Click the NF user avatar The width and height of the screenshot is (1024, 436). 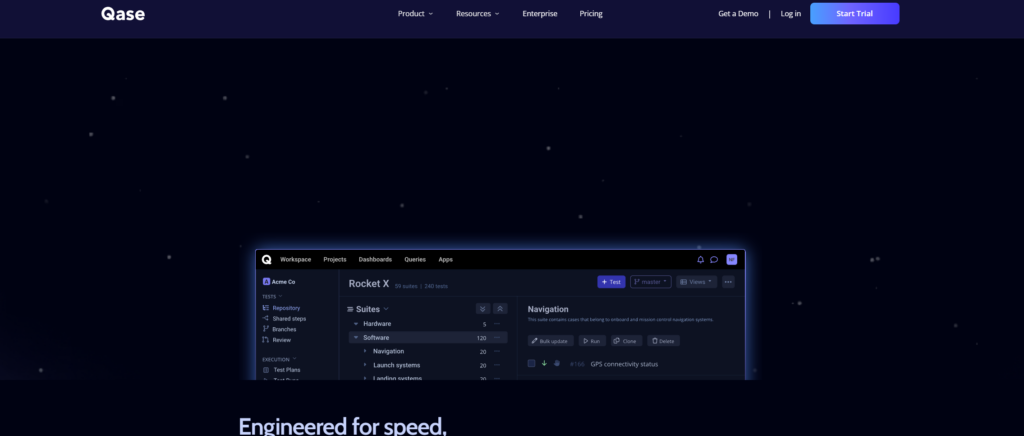pyautogui.click(x=731, y=259)
